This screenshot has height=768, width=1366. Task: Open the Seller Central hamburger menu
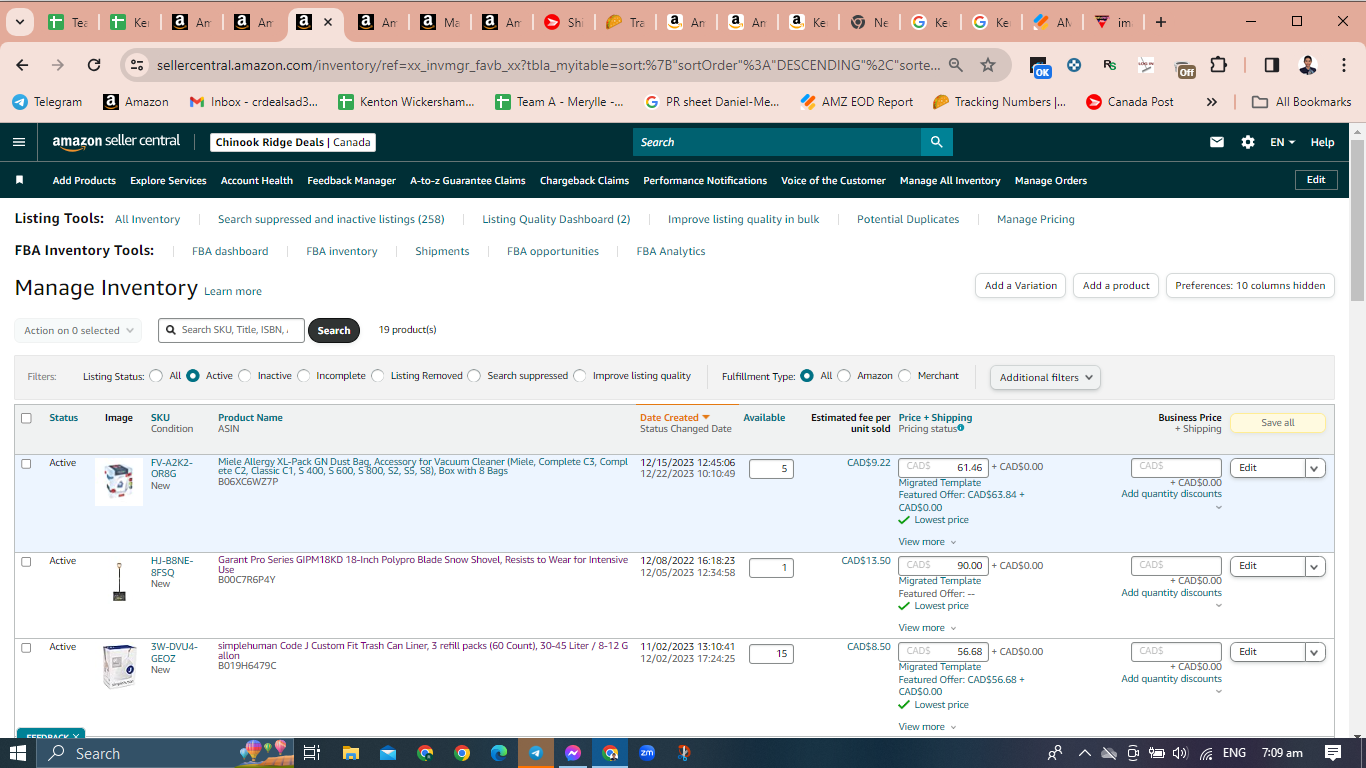[18, 142]
